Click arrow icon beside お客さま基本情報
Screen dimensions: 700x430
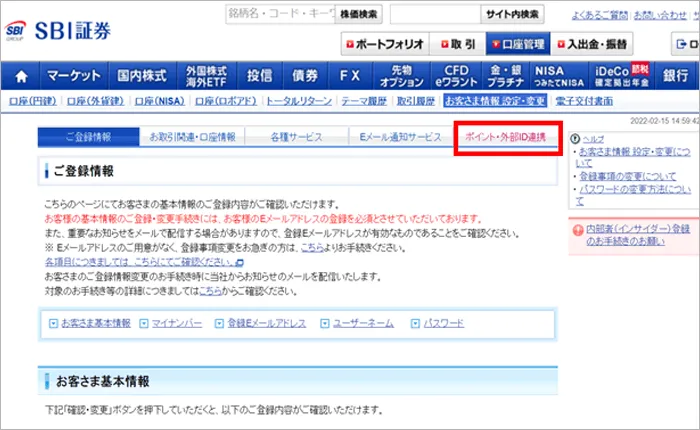point(53,324)
